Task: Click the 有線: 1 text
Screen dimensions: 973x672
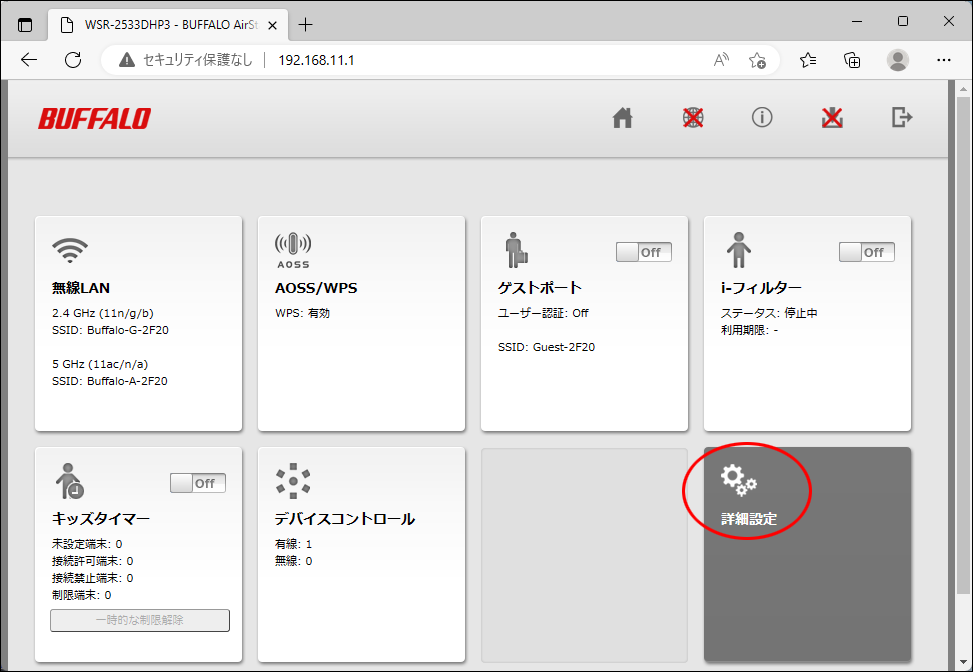Action: pos(294,544)
